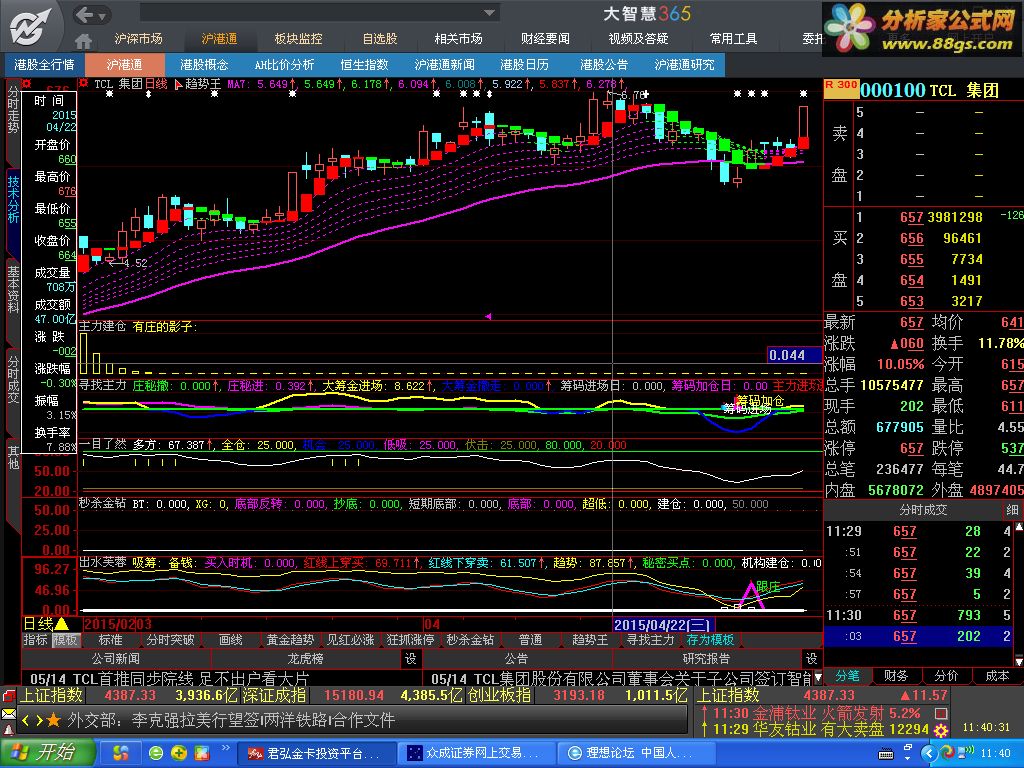Open the 成本 tab in the quote panel
Viewport: 1024px width, 768px height.
997,676
